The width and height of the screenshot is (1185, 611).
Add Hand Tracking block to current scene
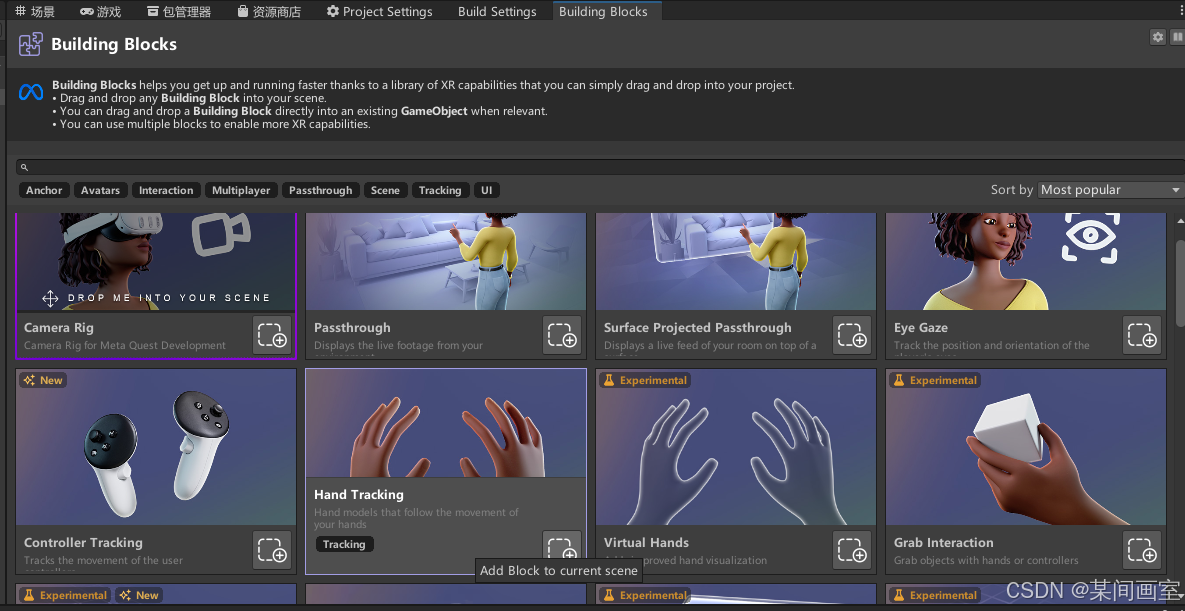562,546
